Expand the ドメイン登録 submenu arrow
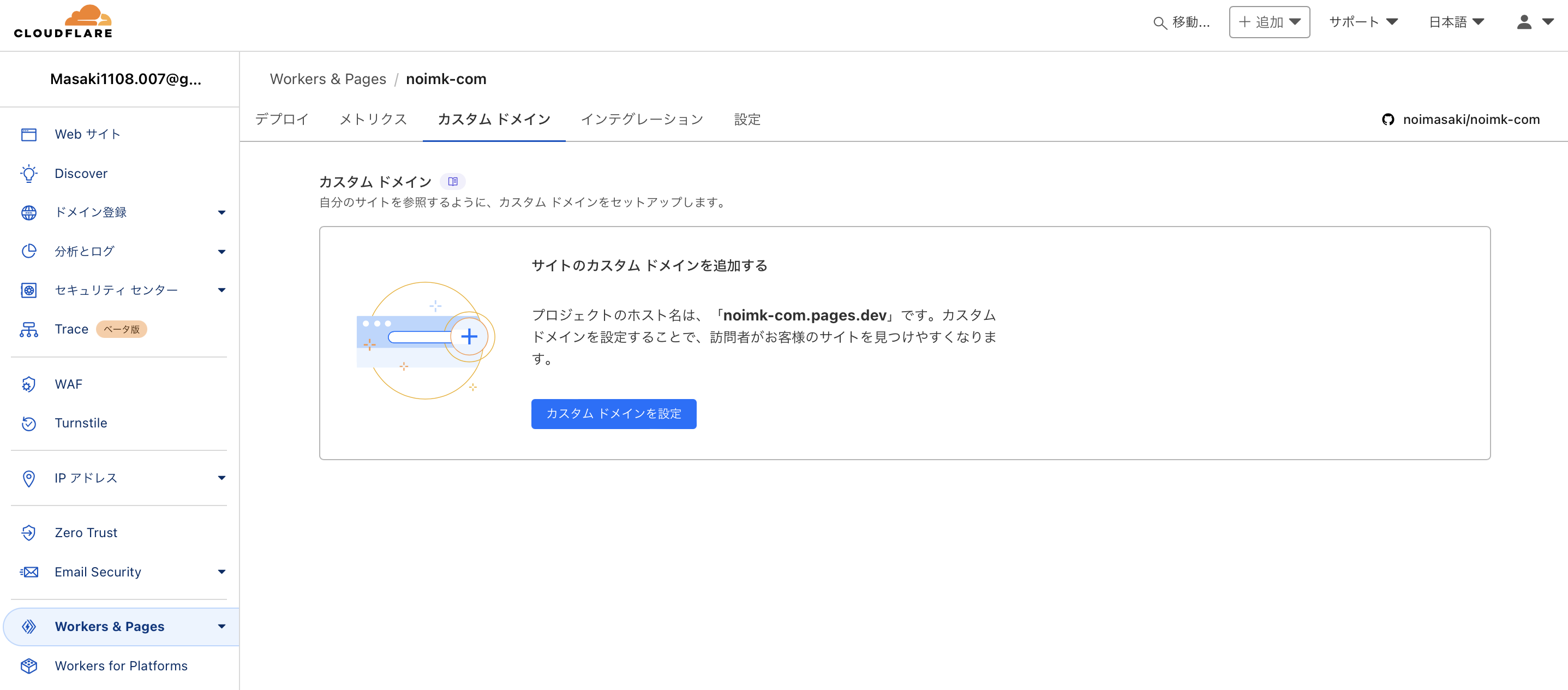The width and height of the screenshot is (1568, 690). click(x=222, y=212)
